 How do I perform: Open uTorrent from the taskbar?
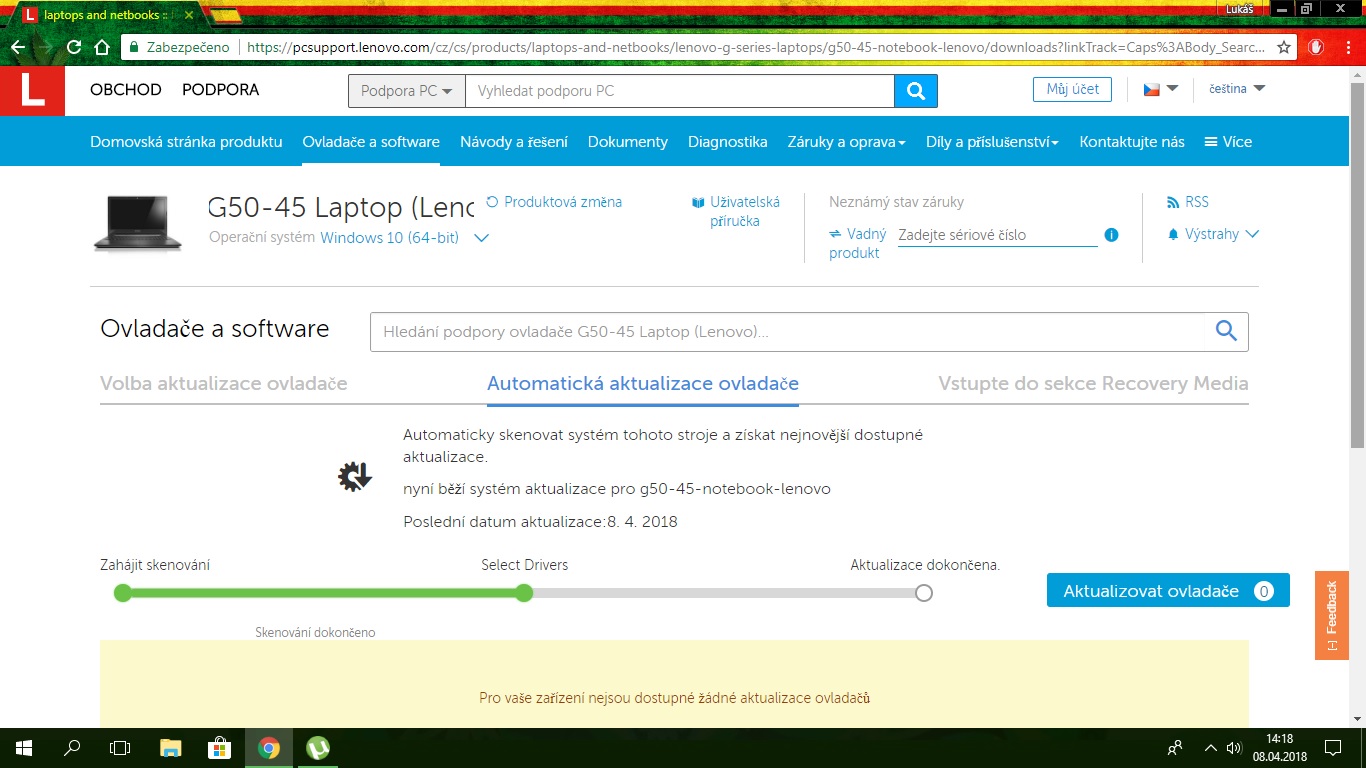click(x=318, y=748)
